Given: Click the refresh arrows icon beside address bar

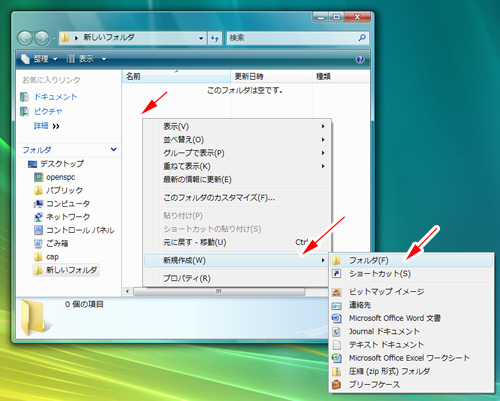Looking at the screenshot, I should pyautogui.click(x=215, y=38).
